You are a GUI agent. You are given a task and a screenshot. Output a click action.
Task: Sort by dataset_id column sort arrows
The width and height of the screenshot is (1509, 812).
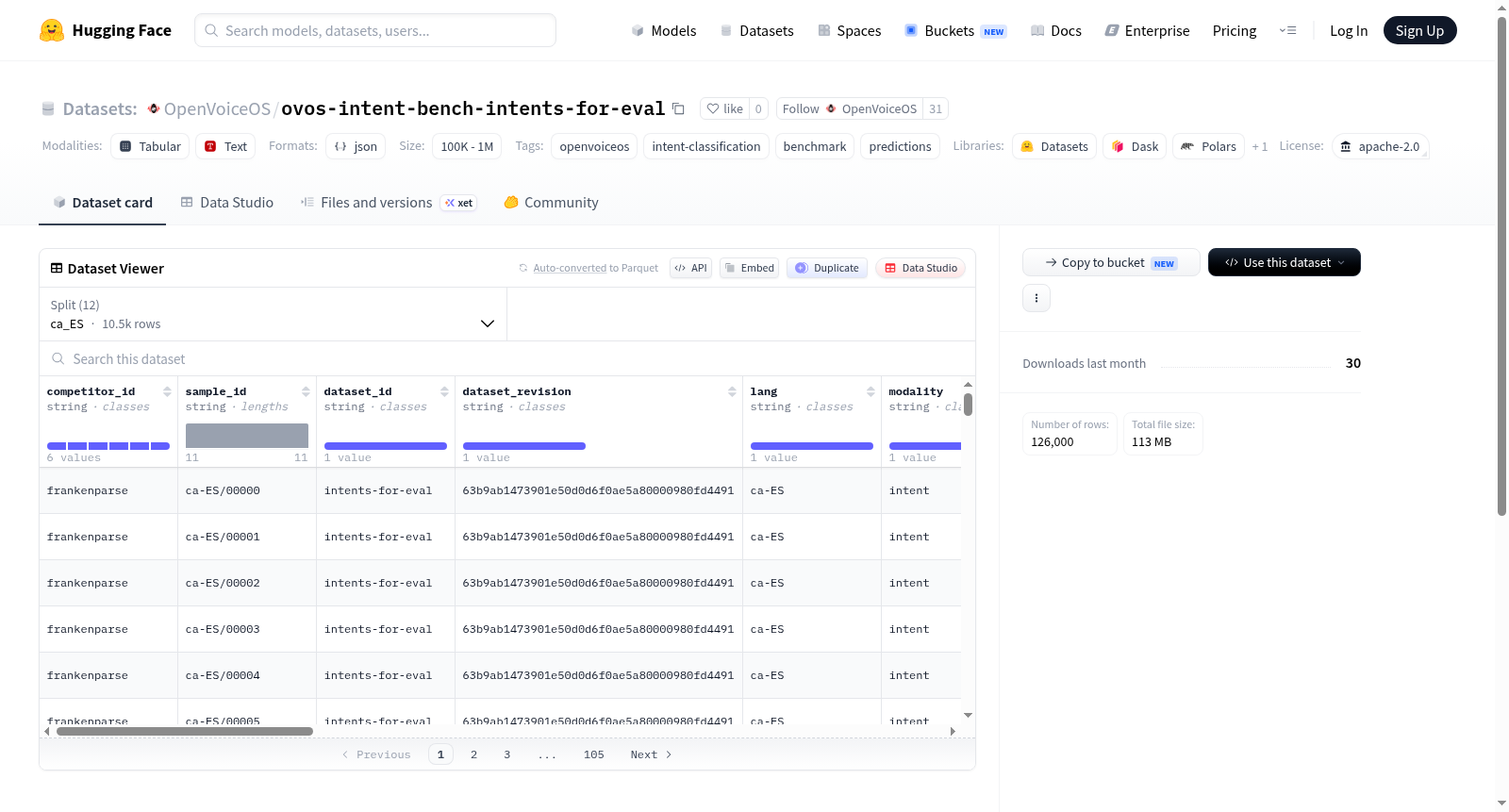[444, 391]
